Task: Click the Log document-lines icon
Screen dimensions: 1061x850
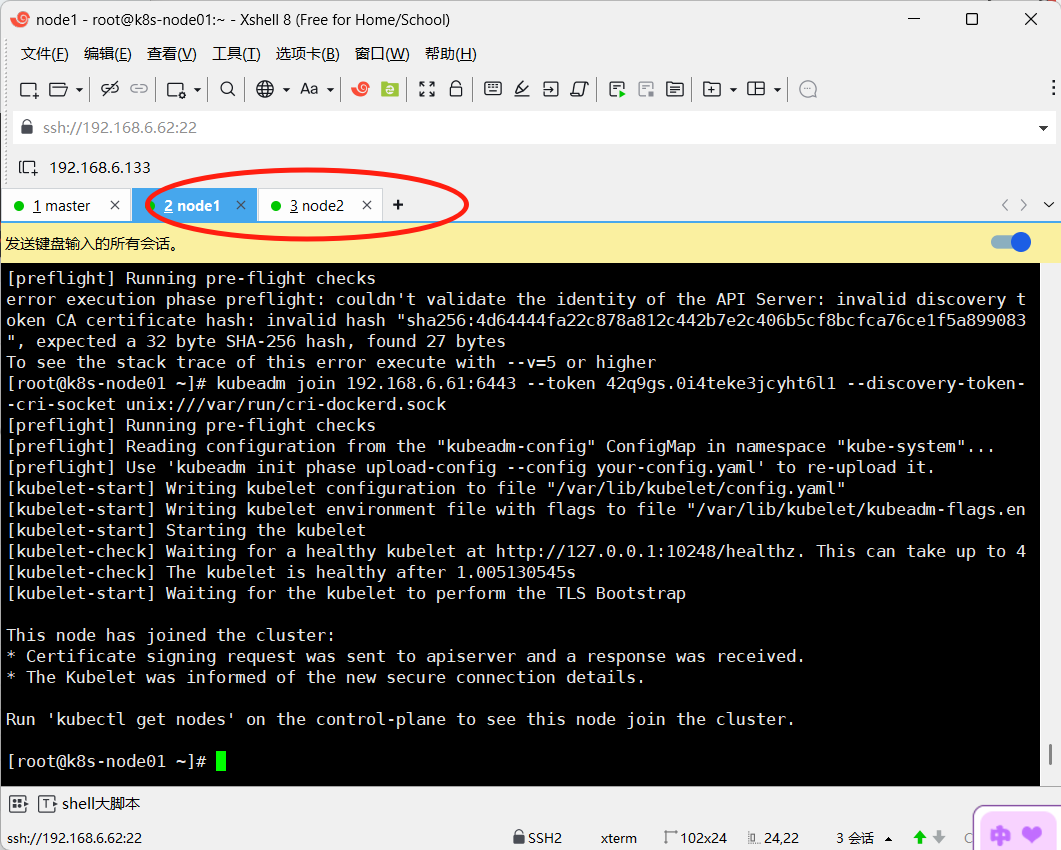Action: point(675,89)
